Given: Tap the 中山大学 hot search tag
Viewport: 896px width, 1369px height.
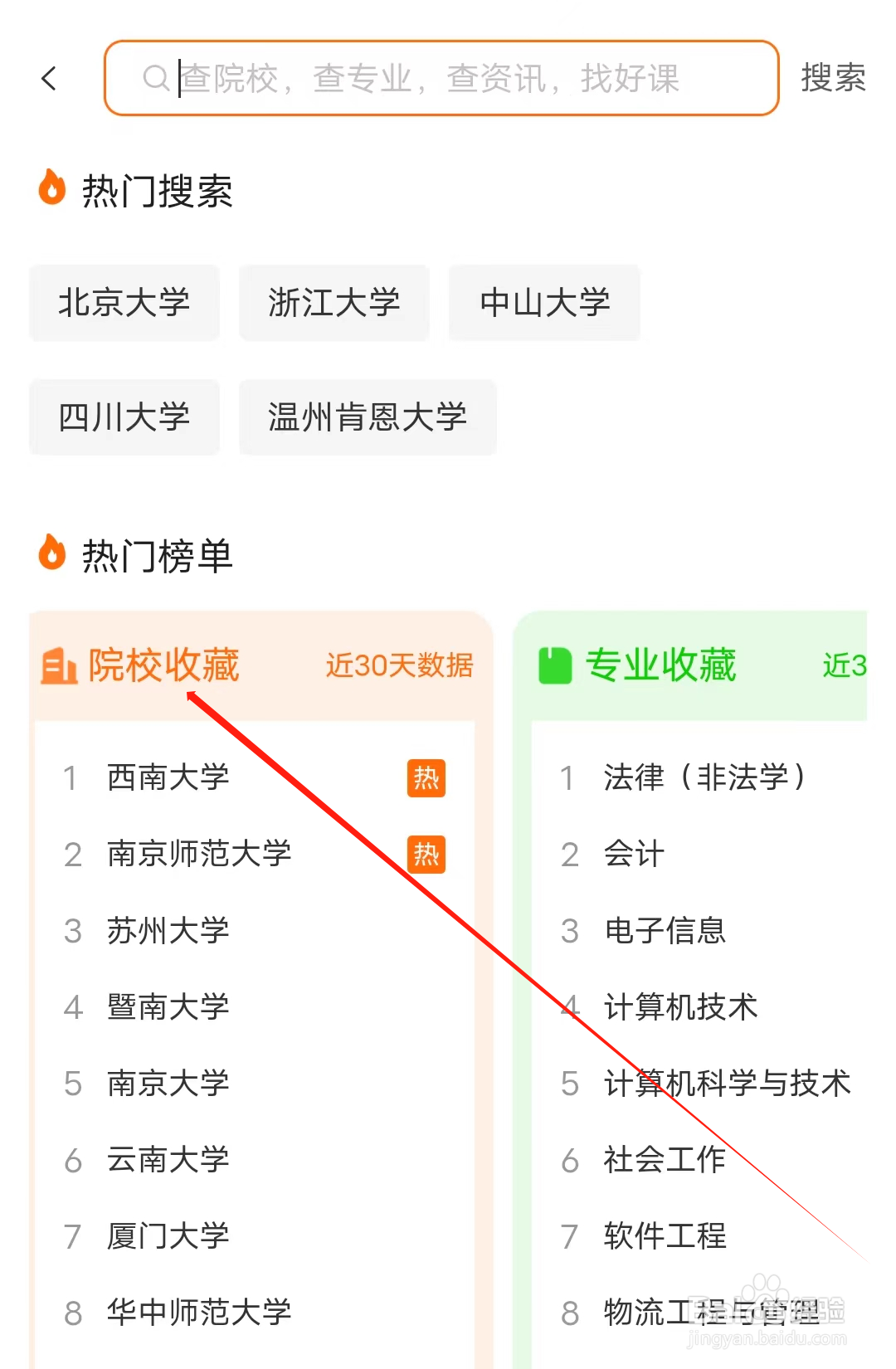Looking at the screenshot, I should 544,303.
